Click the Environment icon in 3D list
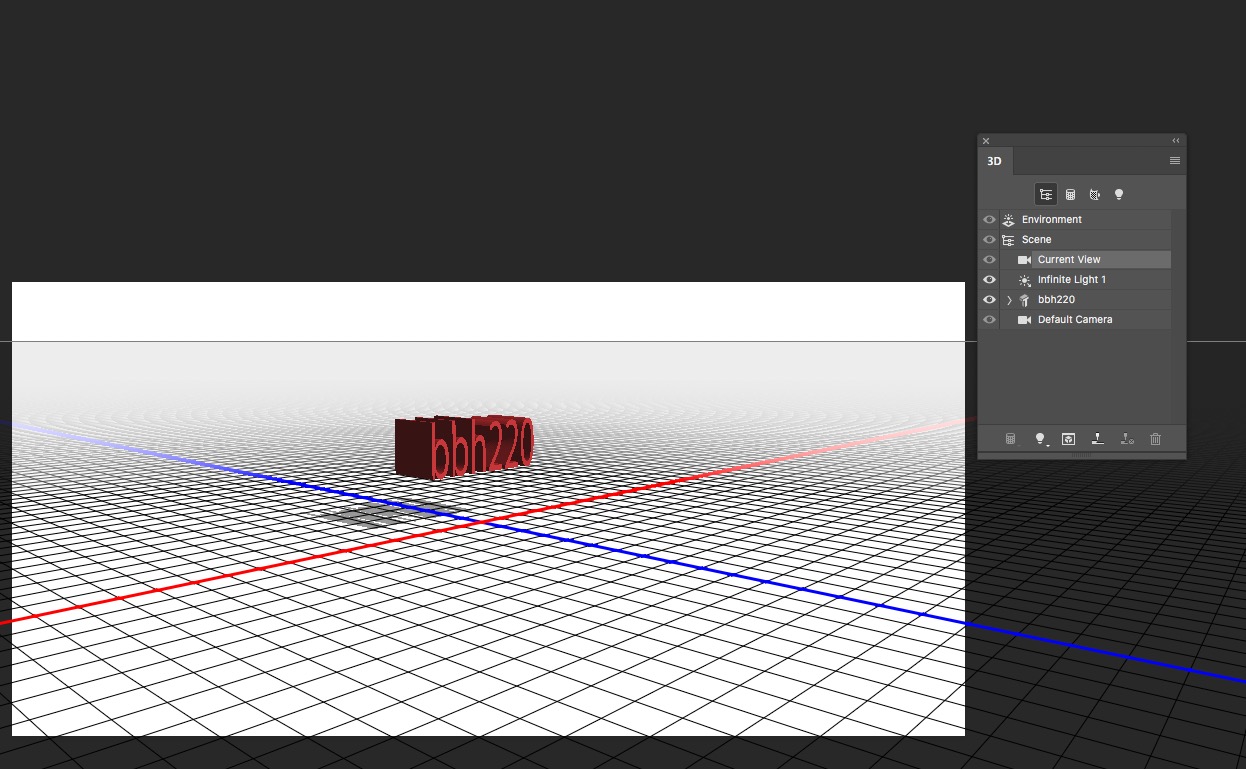Screen dimensions: 1246x769 (1008, 220)
